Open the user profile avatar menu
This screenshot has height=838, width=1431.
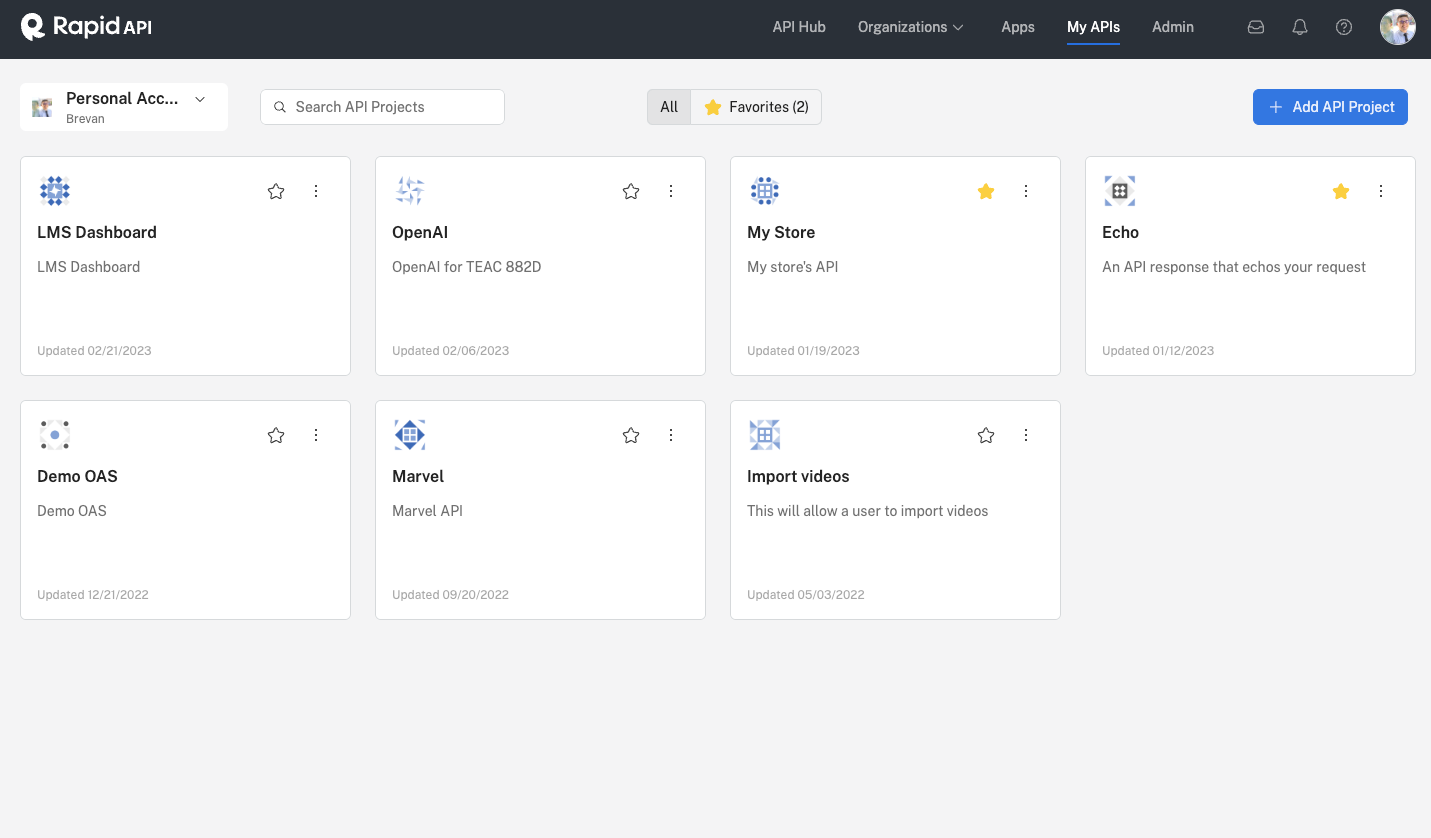pos(1398,27)
